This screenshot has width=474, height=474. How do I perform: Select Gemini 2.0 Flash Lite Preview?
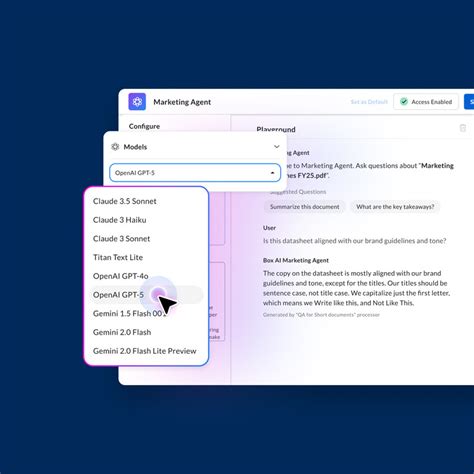point(145,351)
